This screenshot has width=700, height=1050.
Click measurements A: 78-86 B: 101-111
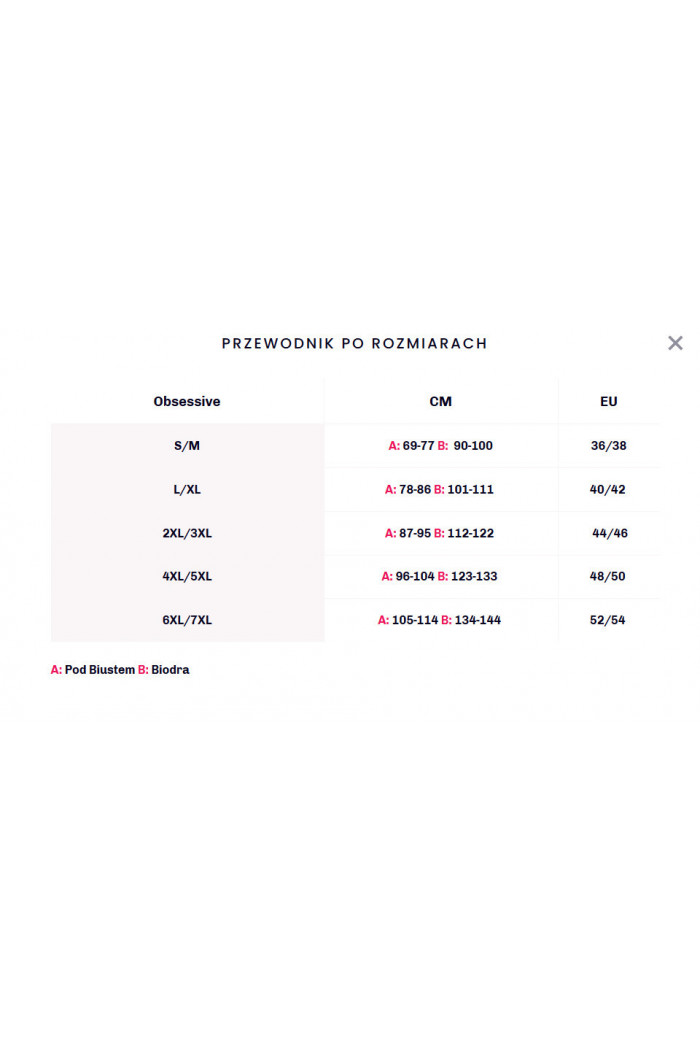pos(440,489)
